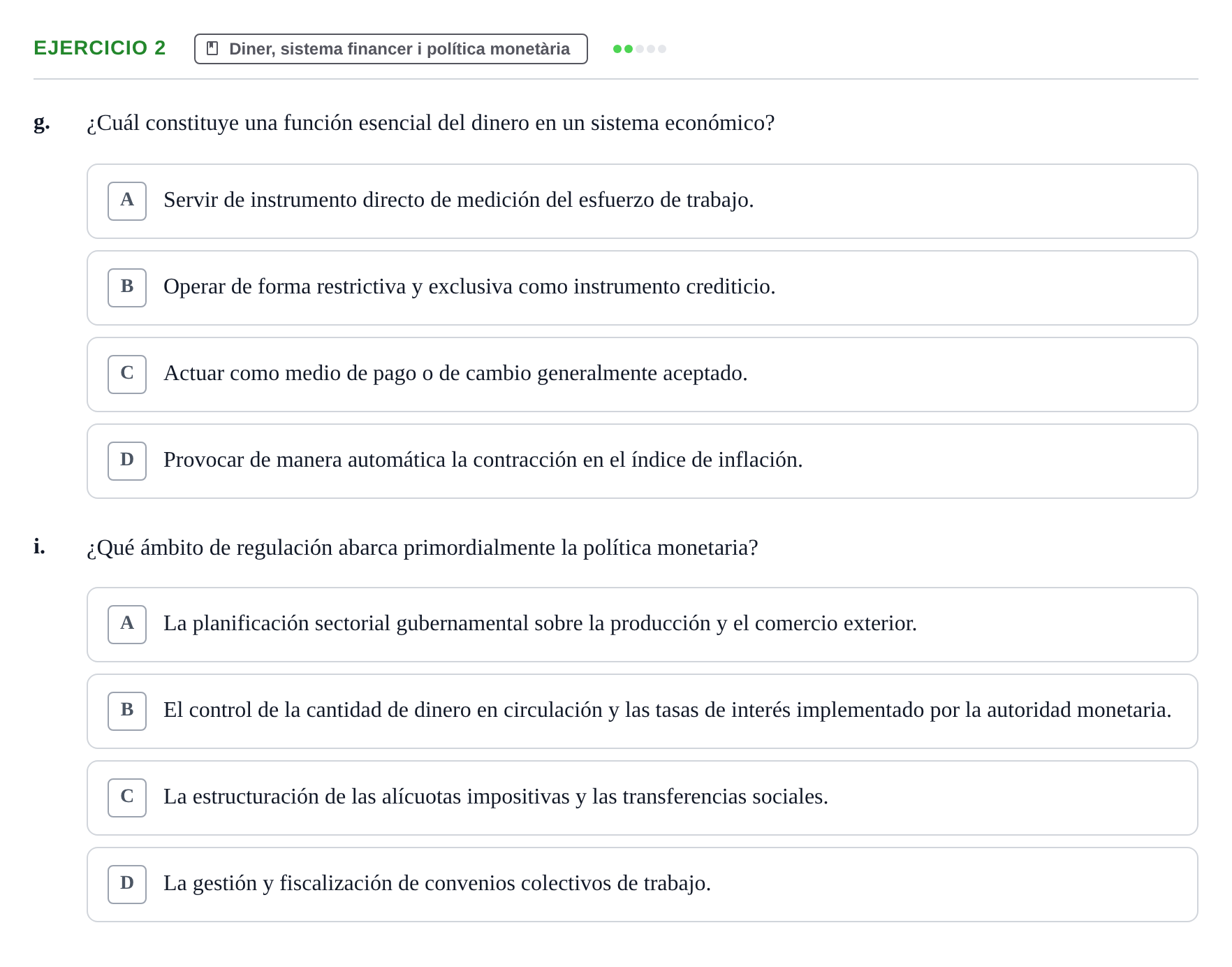Screen dimensions: 1232x967
Task: Select option B letter box for question i
Action: click(x=127, y=711)
